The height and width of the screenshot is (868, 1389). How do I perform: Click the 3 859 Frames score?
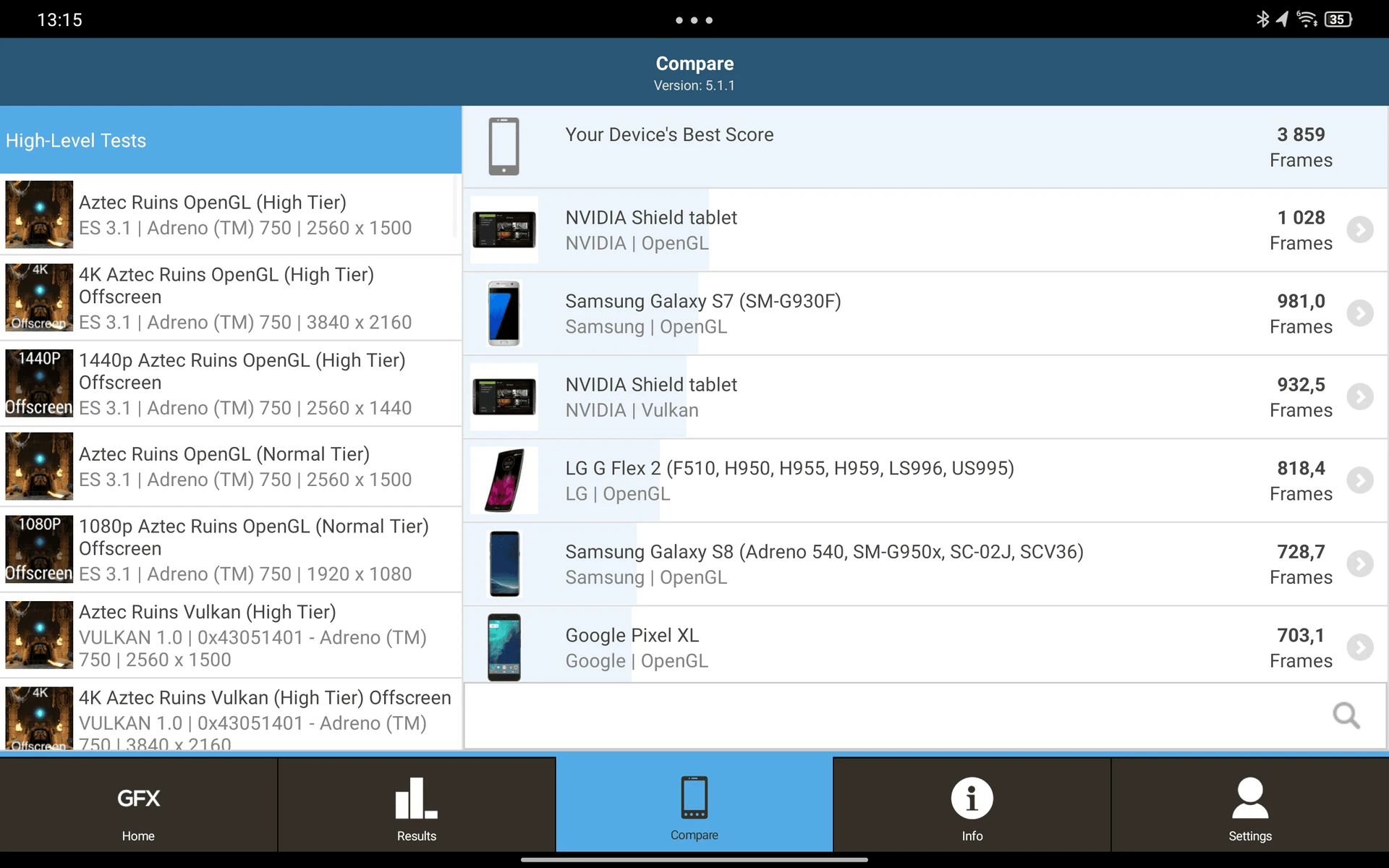1301,148
